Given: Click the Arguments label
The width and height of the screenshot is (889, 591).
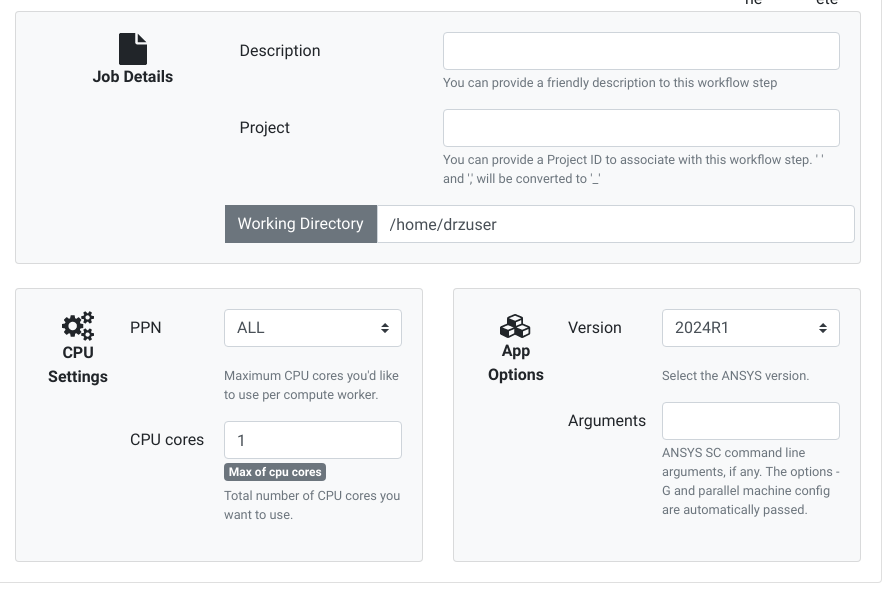Looking at the screenshot, I should point(607,421).
